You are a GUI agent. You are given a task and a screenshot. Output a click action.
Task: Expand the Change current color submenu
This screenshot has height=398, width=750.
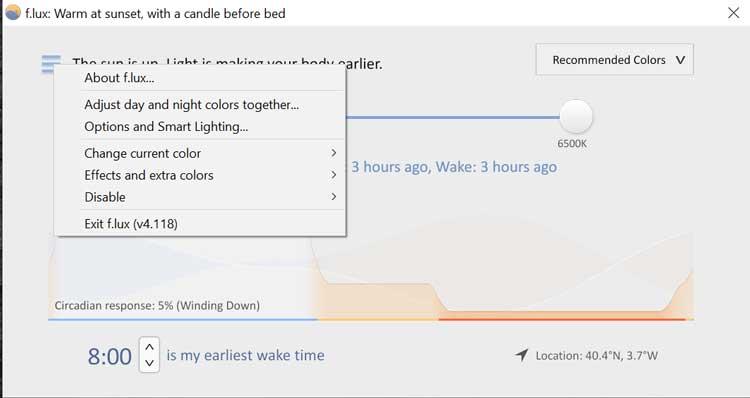click(x=210, y=153)
